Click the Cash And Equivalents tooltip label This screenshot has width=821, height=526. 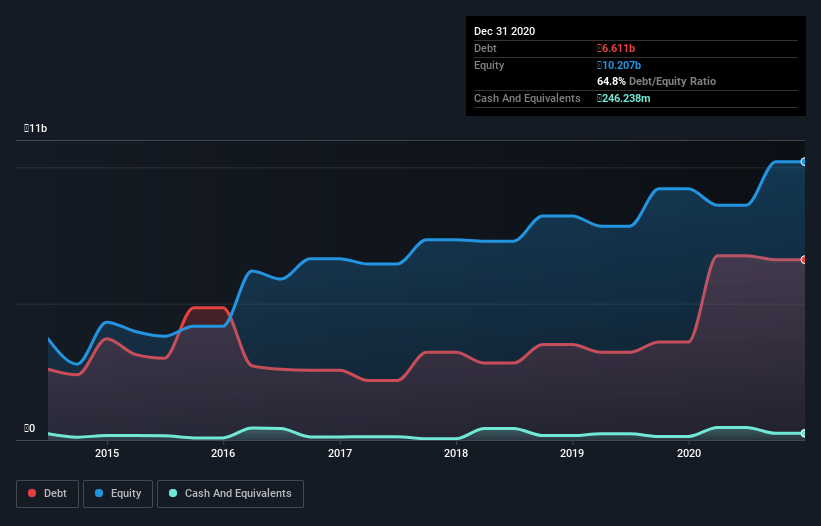pyautogui.click(x=527, y=98)
